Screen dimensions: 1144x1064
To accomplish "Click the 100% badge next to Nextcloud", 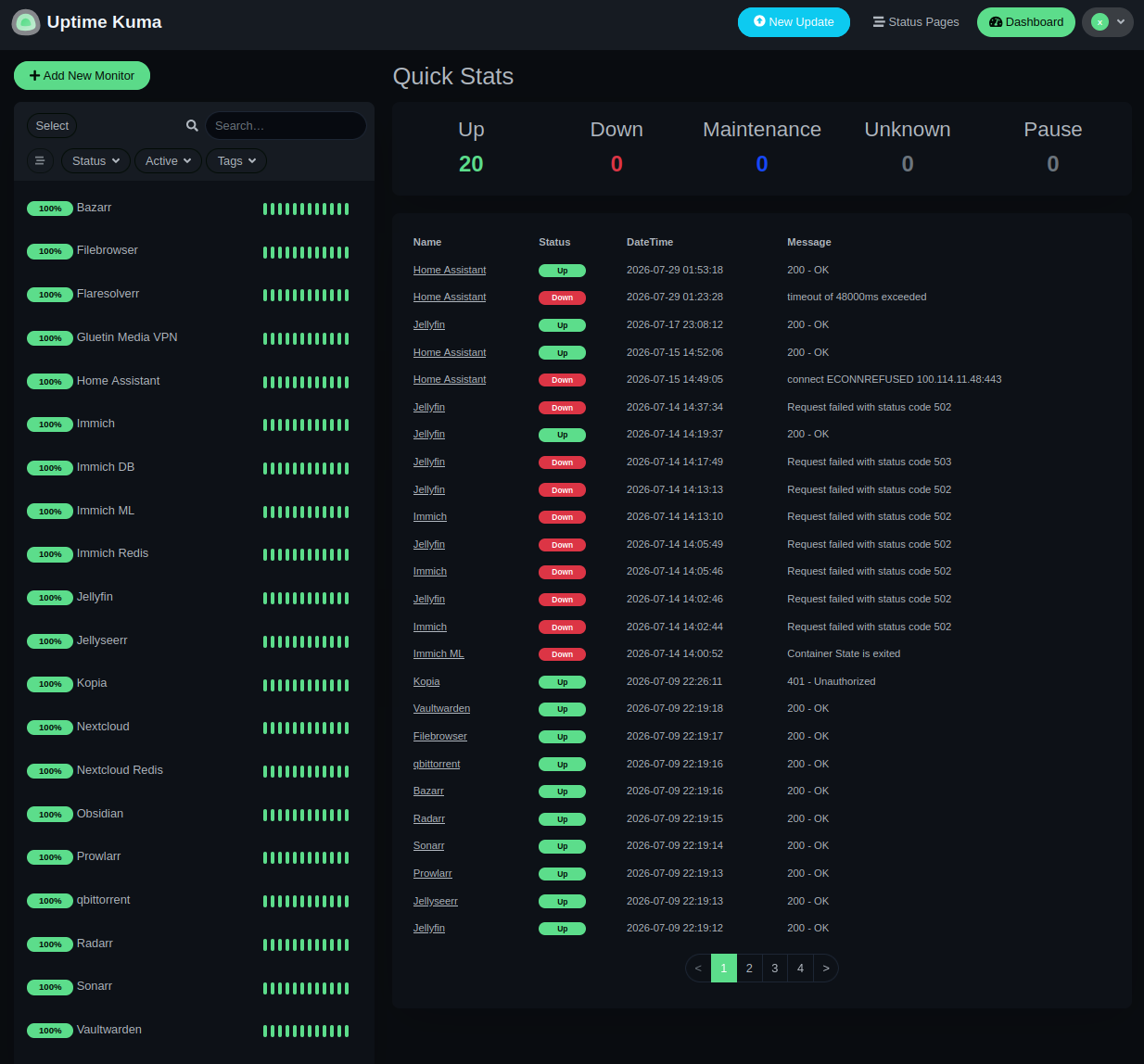I will pos(50,728).
